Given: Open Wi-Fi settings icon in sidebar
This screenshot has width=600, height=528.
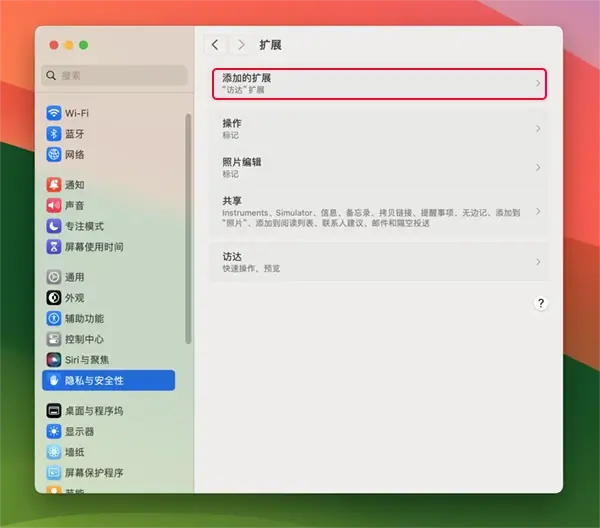Looking at the screenshot, I should coord(54,113).
